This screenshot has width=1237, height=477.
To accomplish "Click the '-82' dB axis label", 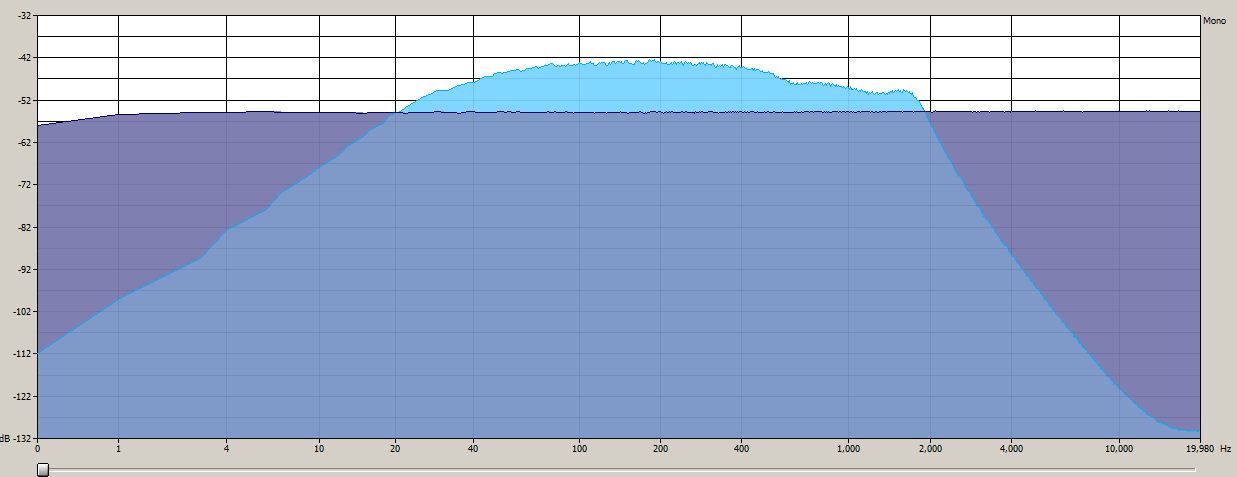I will [x=23, y=227].
